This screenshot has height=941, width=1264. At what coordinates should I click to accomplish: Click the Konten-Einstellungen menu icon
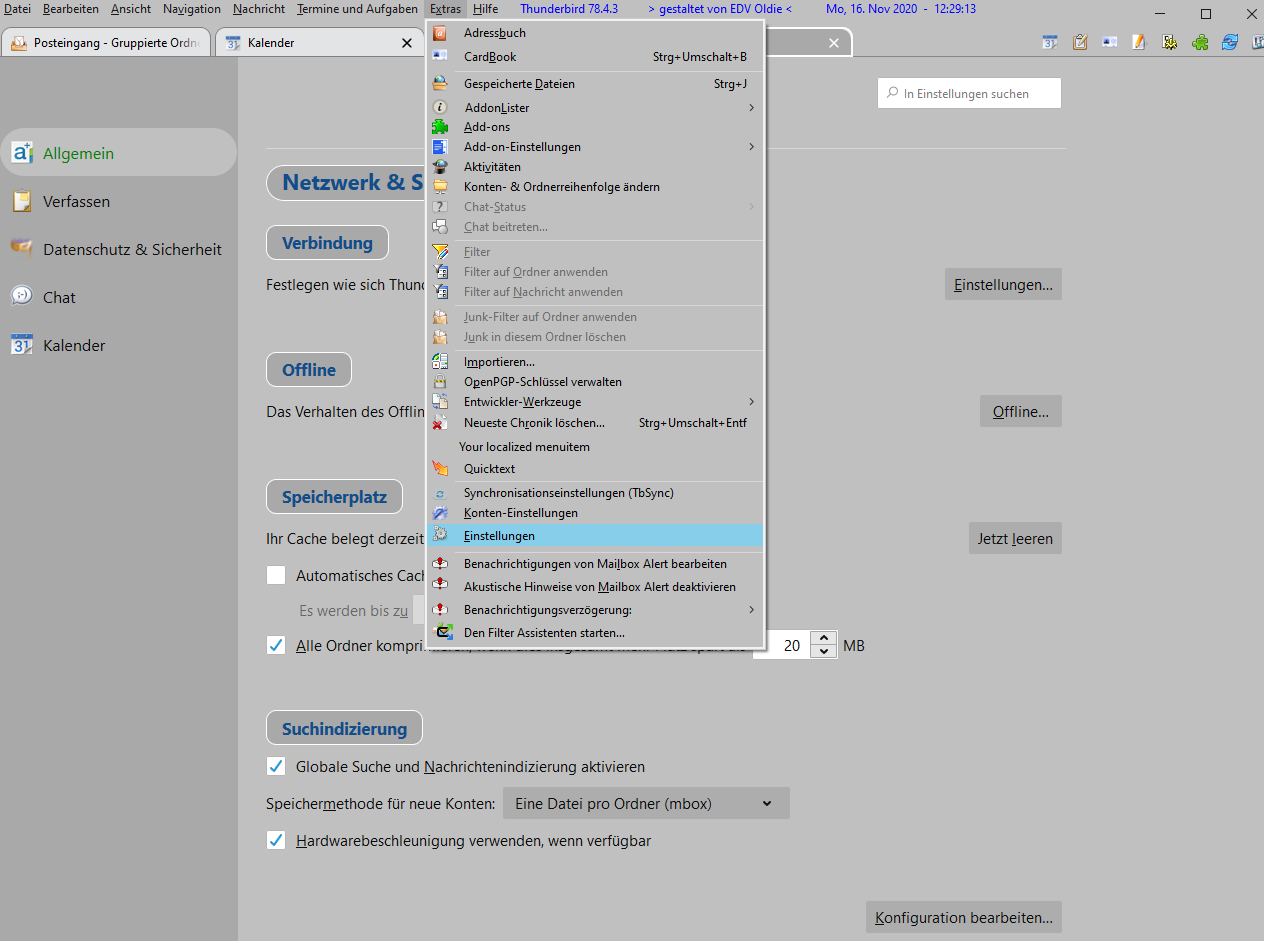coord(440,513)
